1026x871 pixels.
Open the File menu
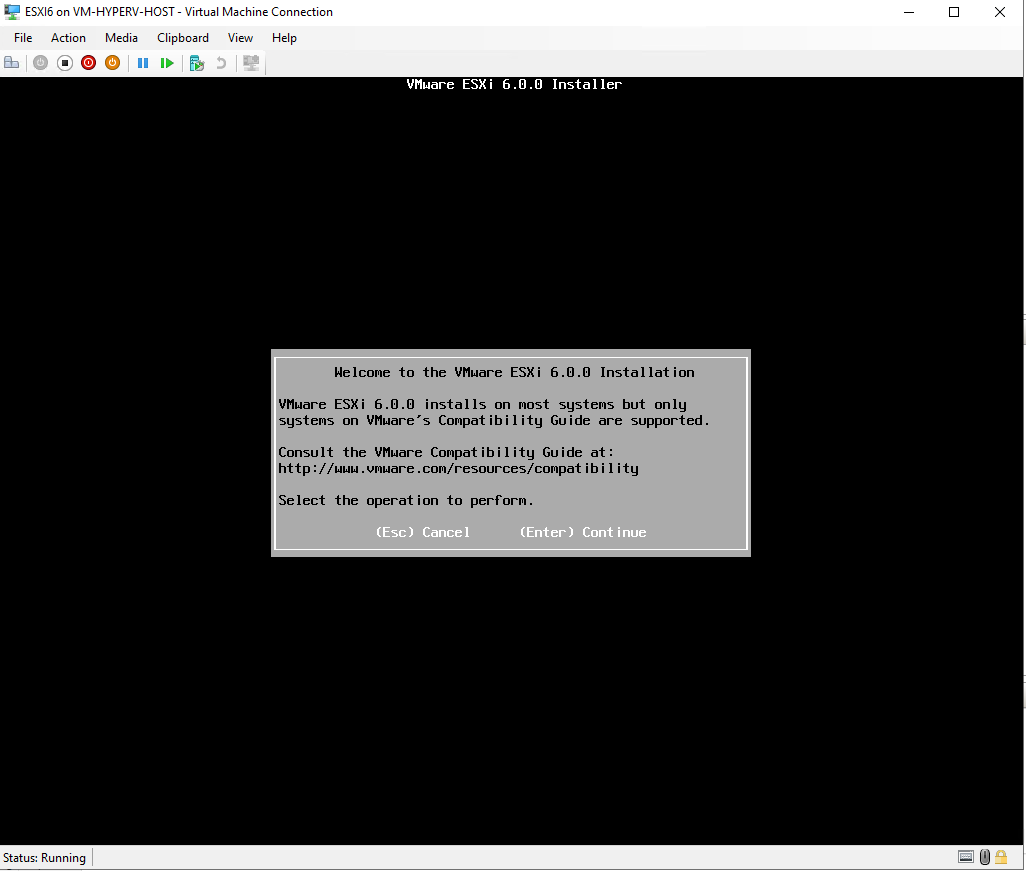[x=23, y=38]
